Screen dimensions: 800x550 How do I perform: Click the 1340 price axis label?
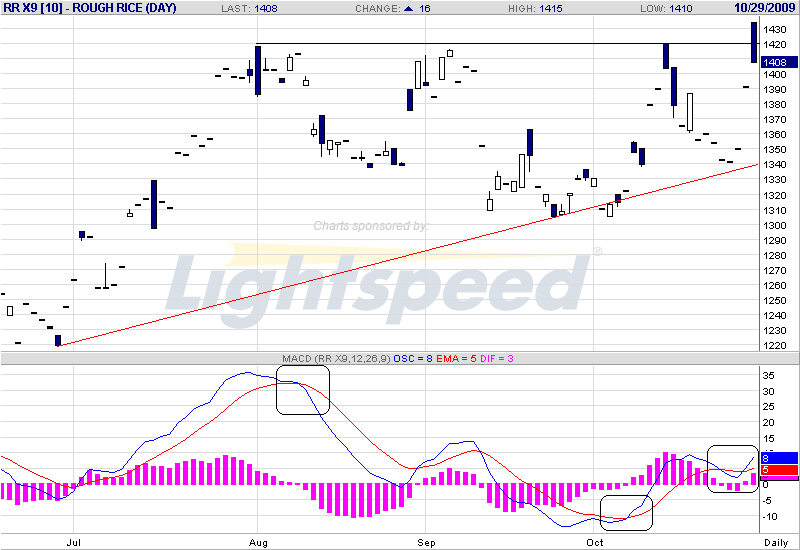click(x=774, y=165)
